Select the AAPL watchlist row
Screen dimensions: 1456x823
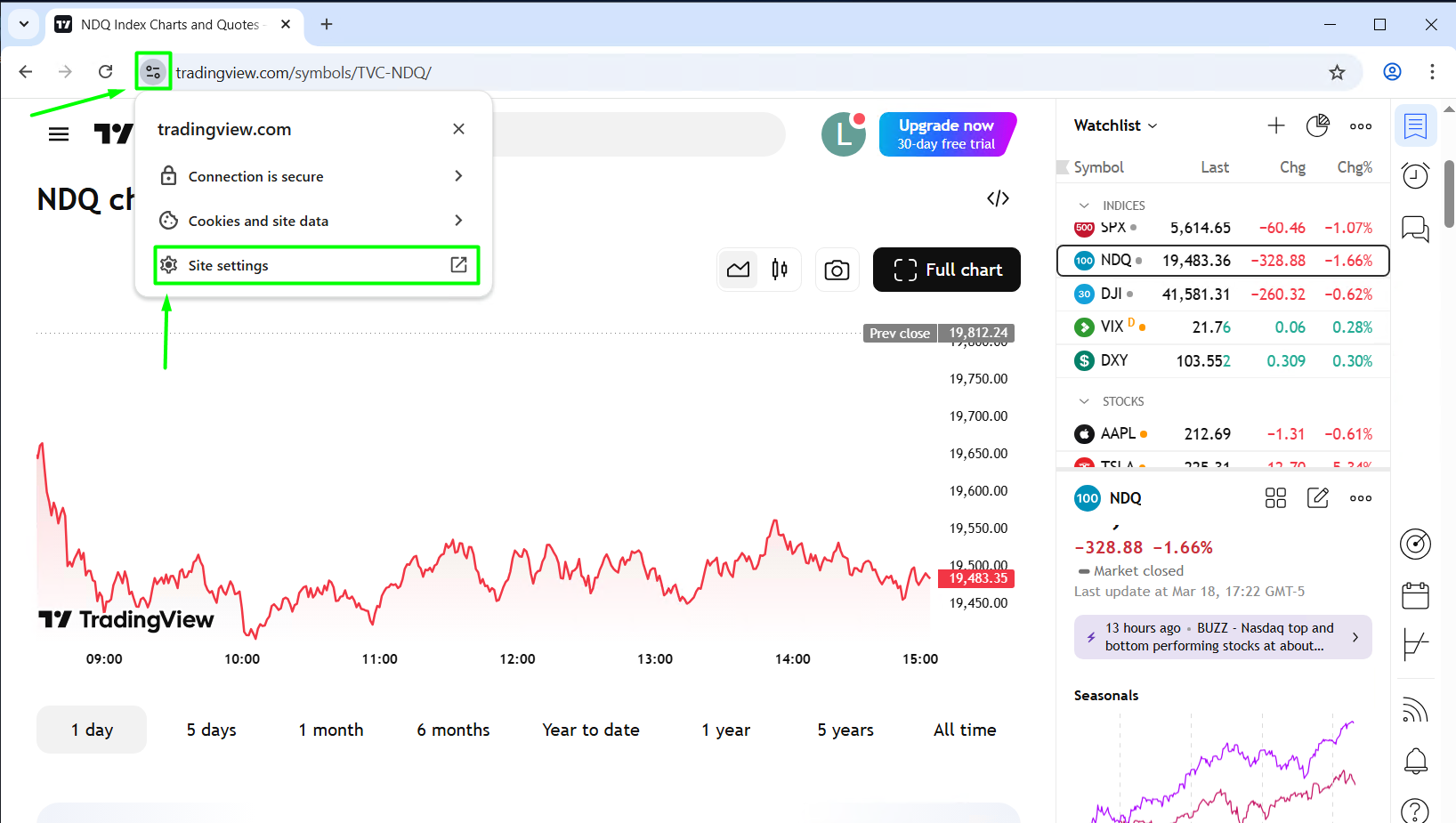[1223, 433]
